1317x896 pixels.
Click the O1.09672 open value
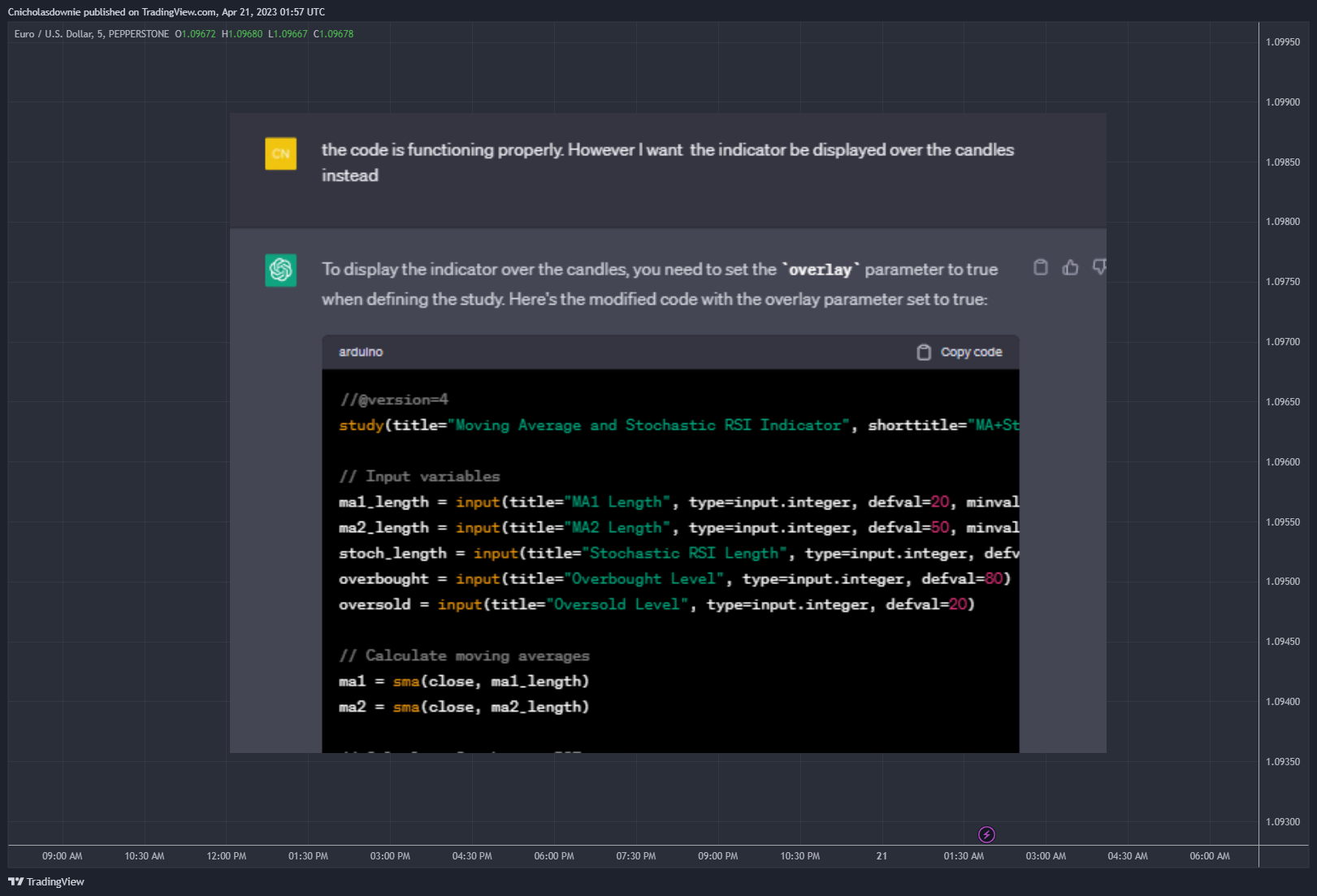tap(196, 34)
